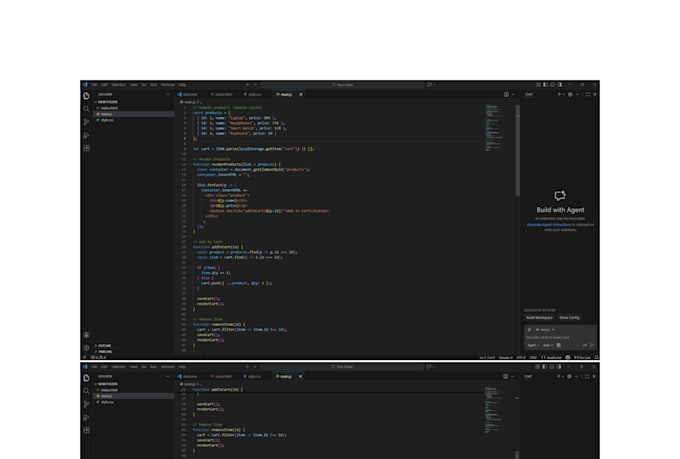Click split editor icon in upper window

[x=506, y=94]
